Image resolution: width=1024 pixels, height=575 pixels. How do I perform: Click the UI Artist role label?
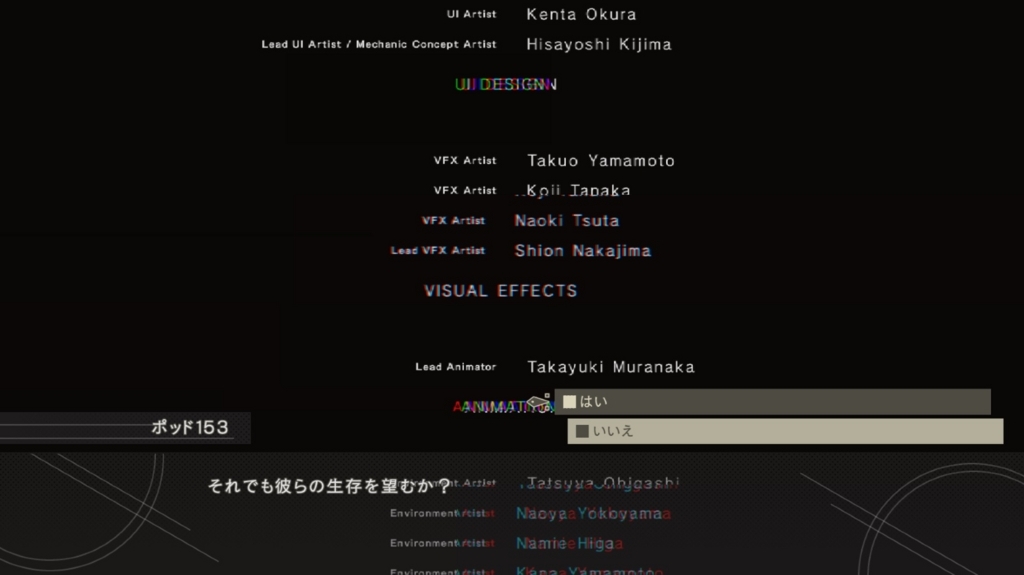(x=472, y=14)
